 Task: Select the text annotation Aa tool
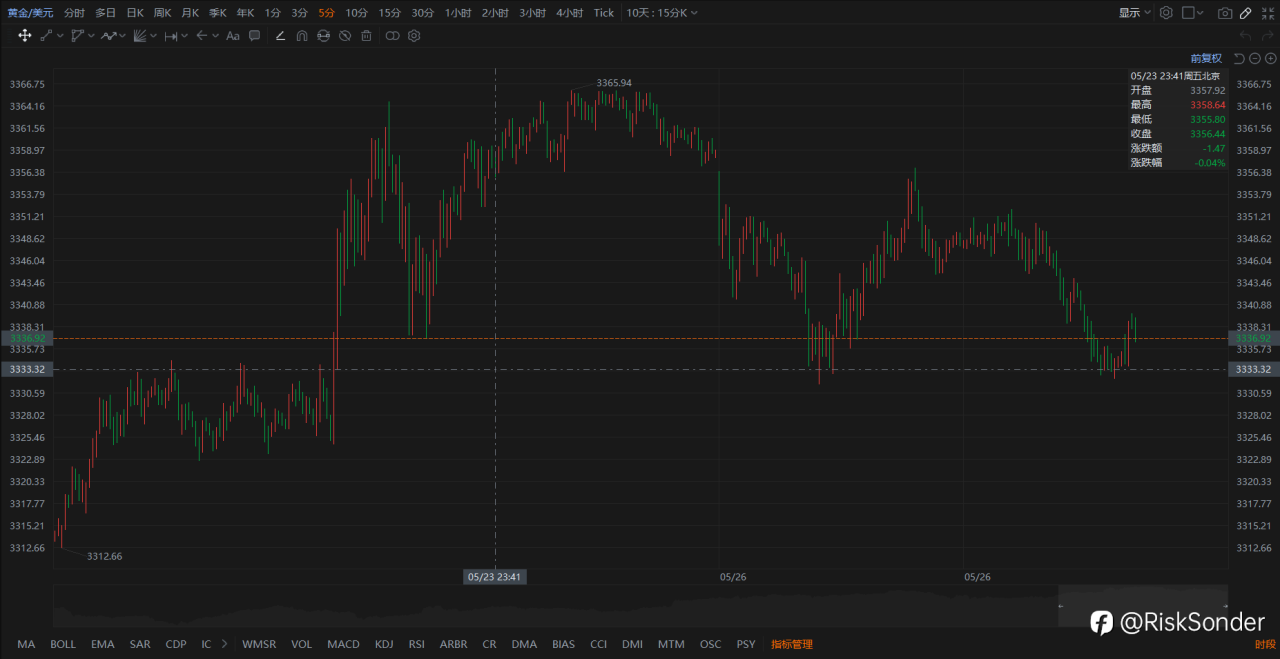pyautogui.click(x=233, y=35)
